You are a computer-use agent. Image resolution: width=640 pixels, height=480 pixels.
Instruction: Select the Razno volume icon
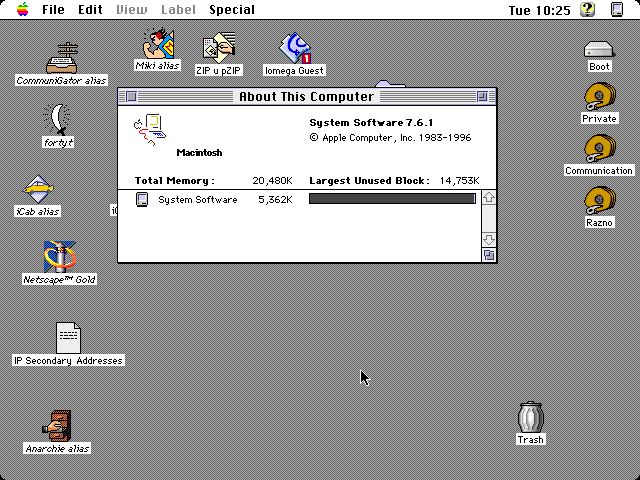[x=599, y=200]
